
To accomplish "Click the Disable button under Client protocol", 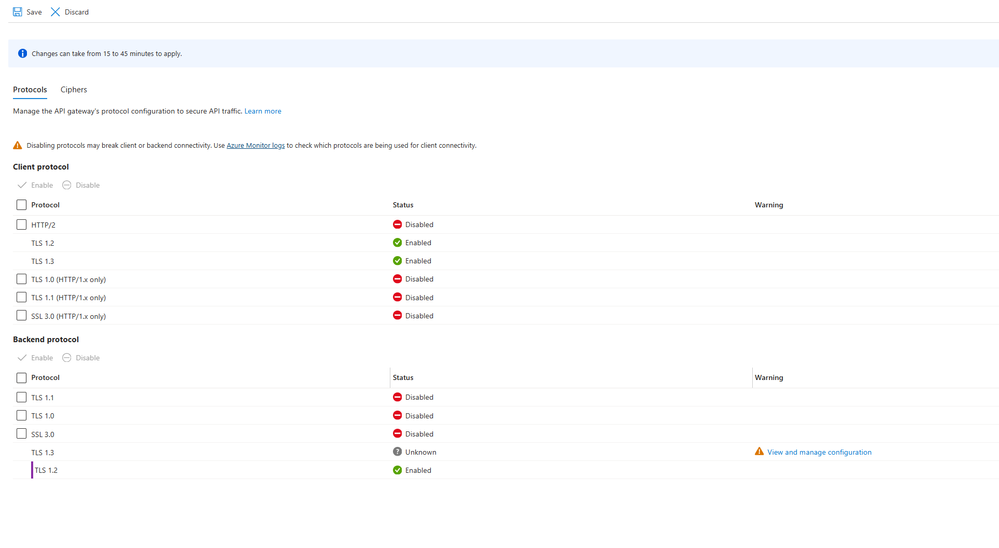I will [x=81, y=185].
